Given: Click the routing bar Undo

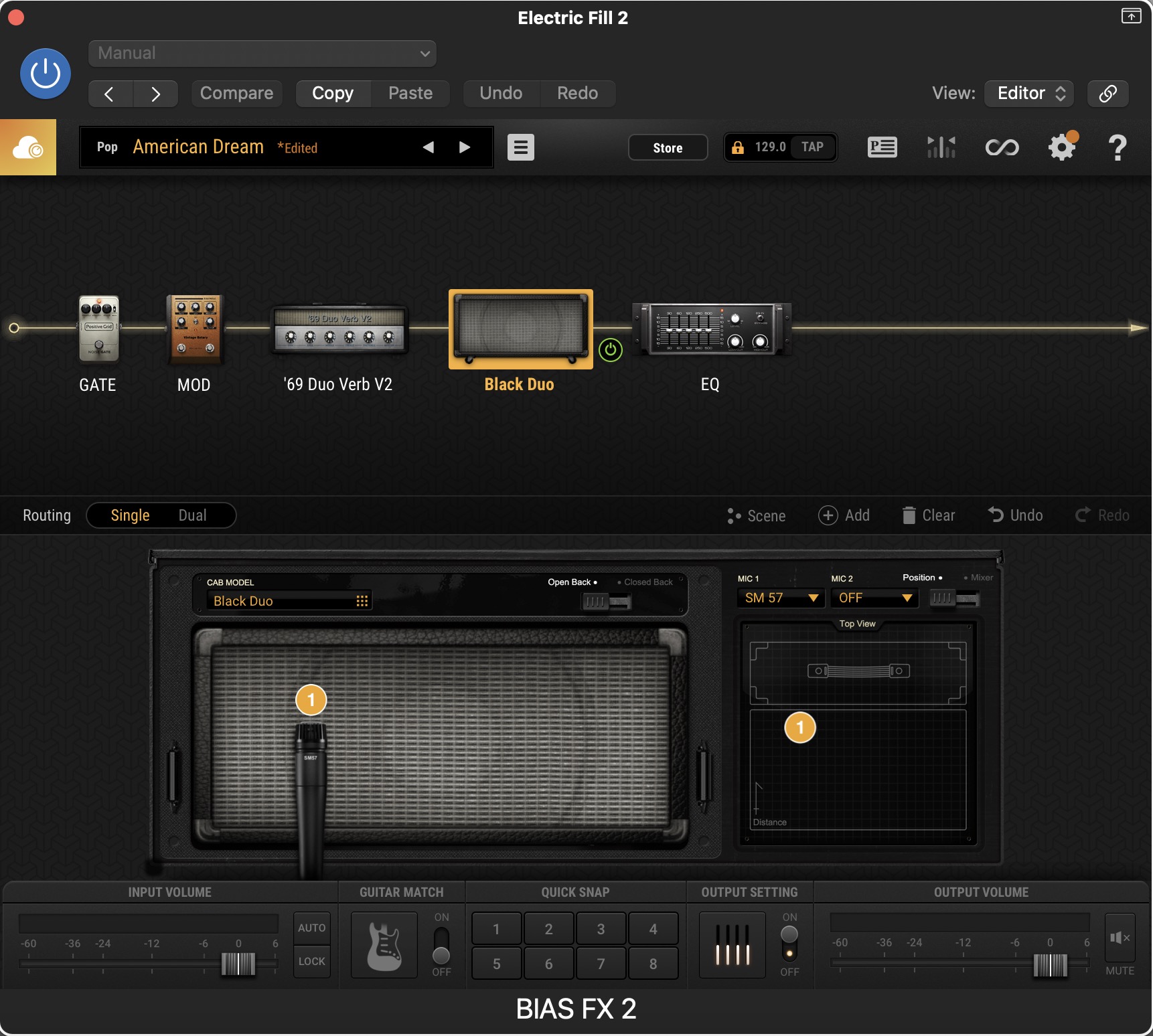Looking at the screenshot, I should click(1016, 515).
